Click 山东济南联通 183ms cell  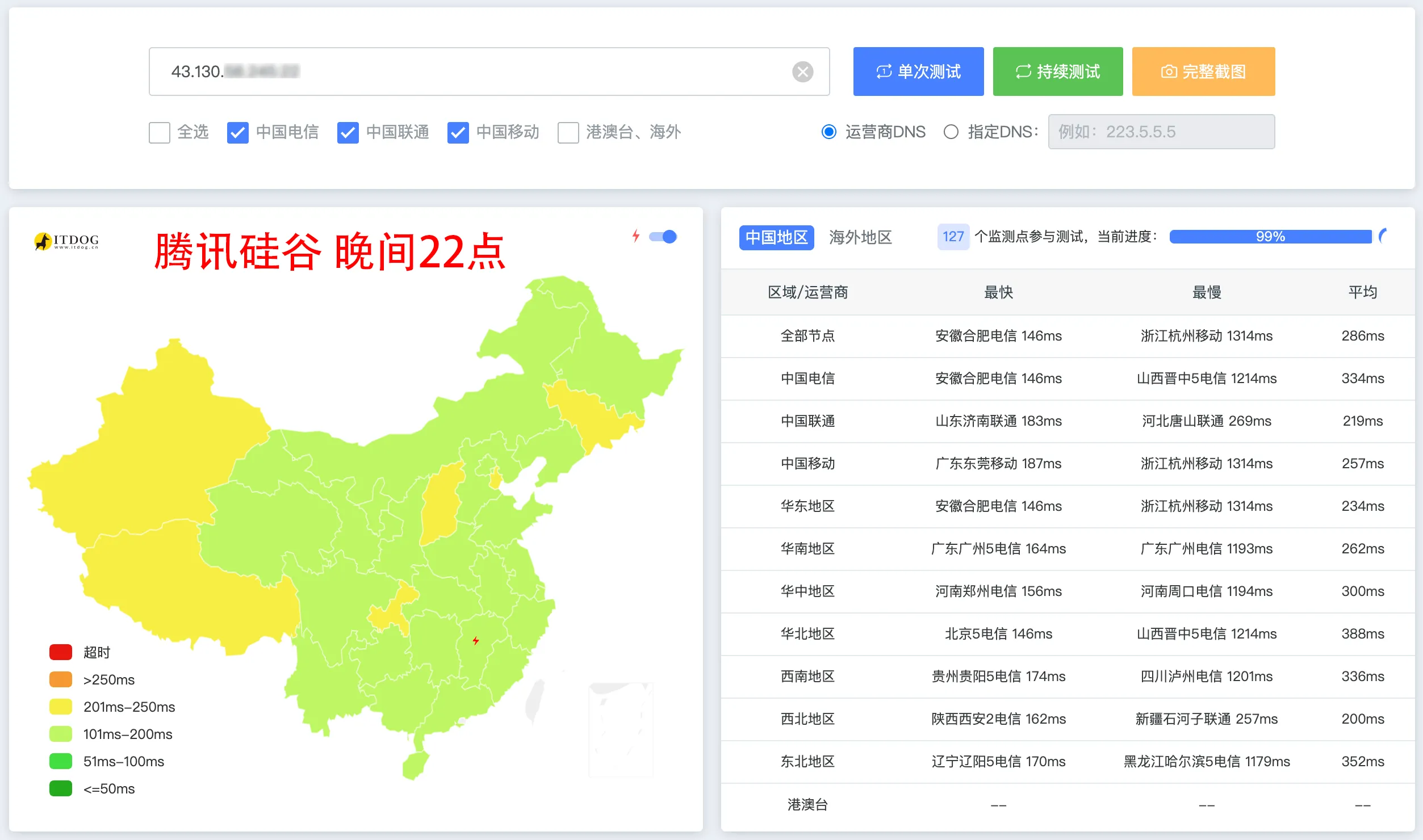click(x=998, y=421)
